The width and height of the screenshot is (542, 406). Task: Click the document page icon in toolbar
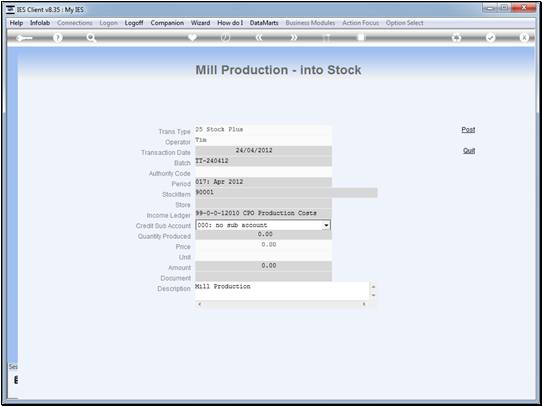(361, 37)
